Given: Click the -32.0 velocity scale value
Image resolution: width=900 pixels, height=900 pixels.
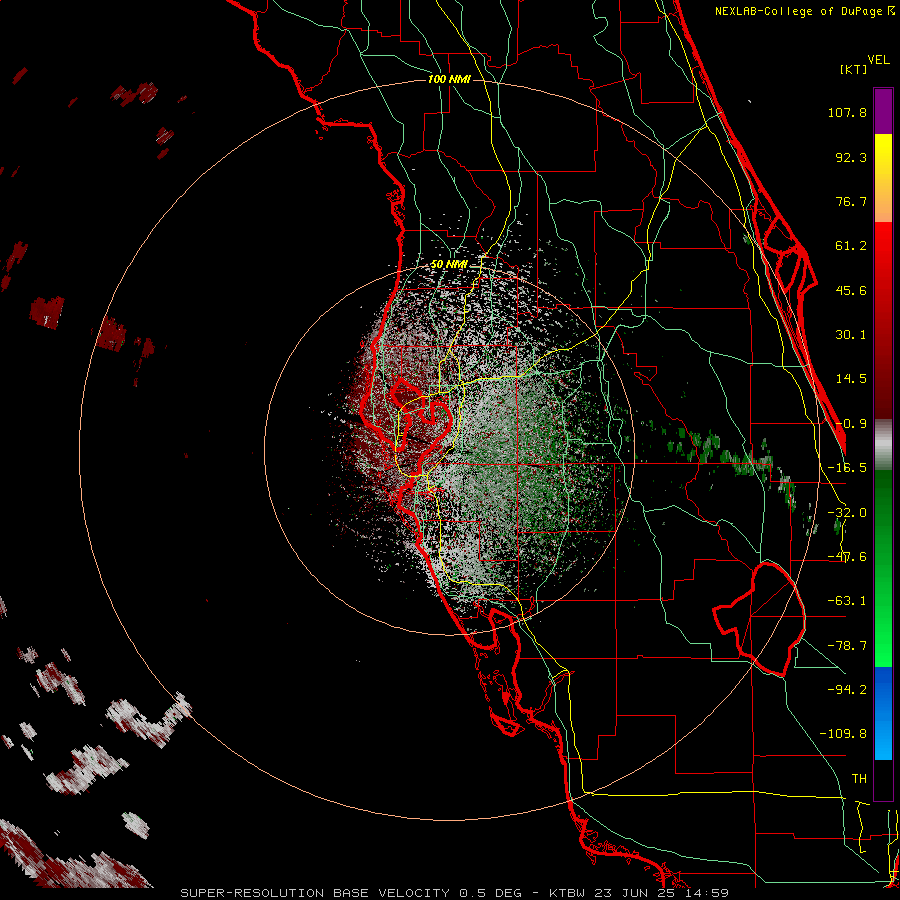Looking at the screenshot, I should click(847, 513).
